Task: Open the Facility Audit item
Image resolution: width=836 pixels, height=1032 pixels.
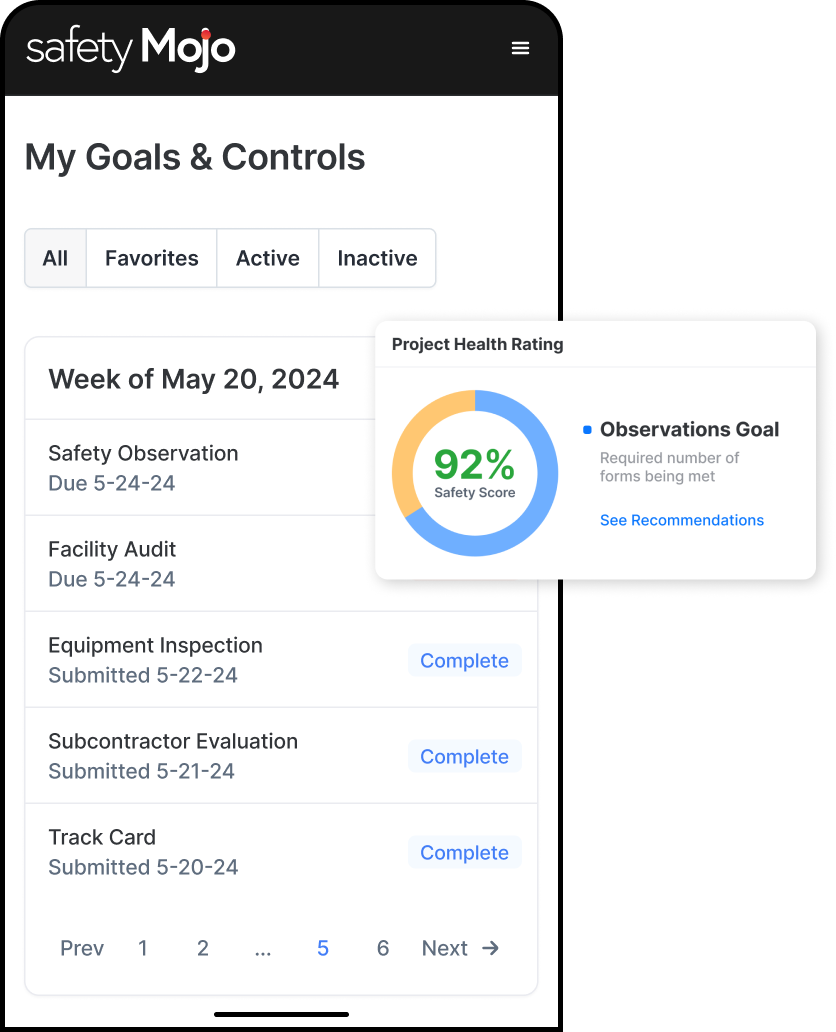Action: pyautogui.click(x=112, y=563)
